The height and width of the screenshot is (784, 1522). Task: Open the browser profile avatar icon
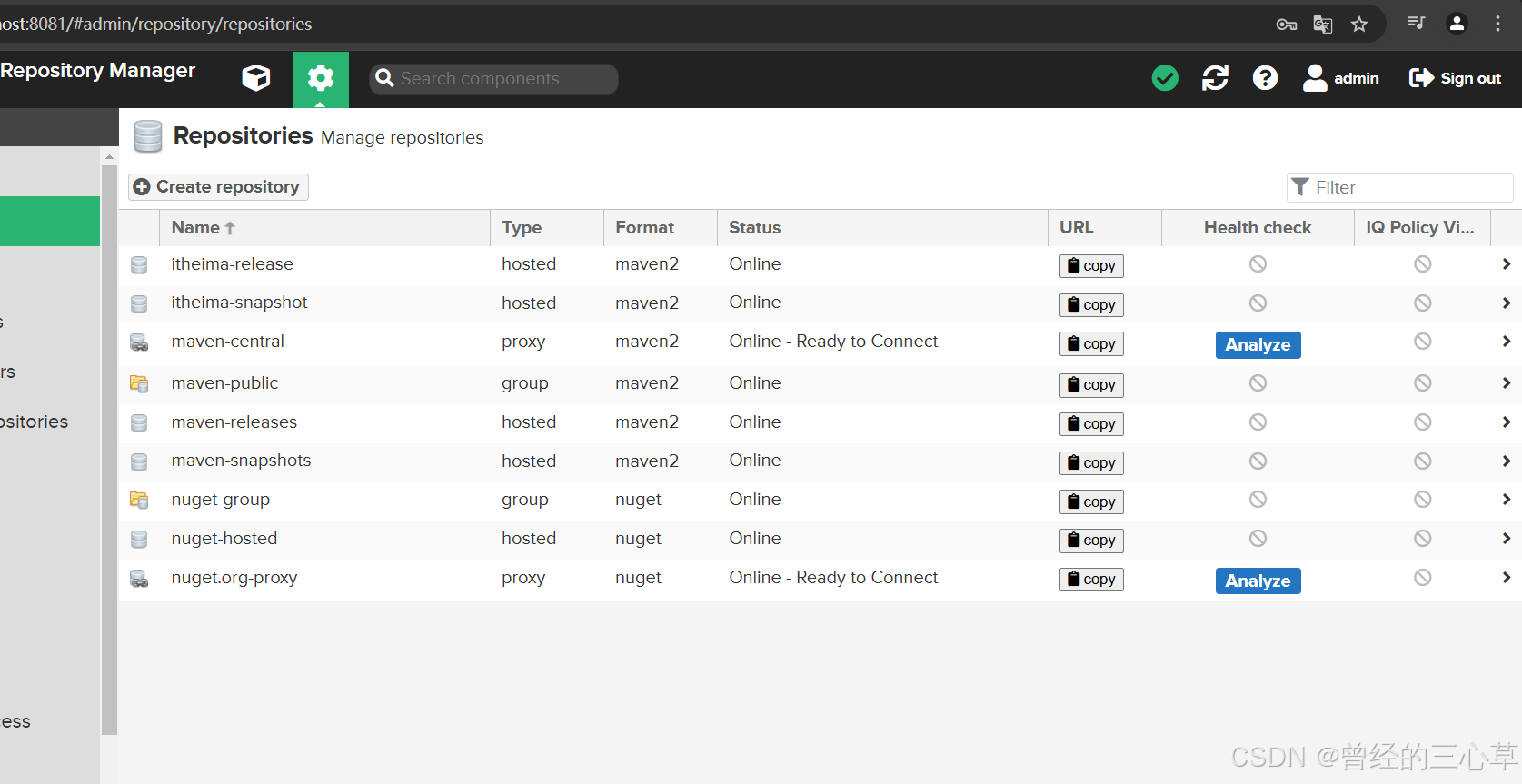[x=1457, y=24]
